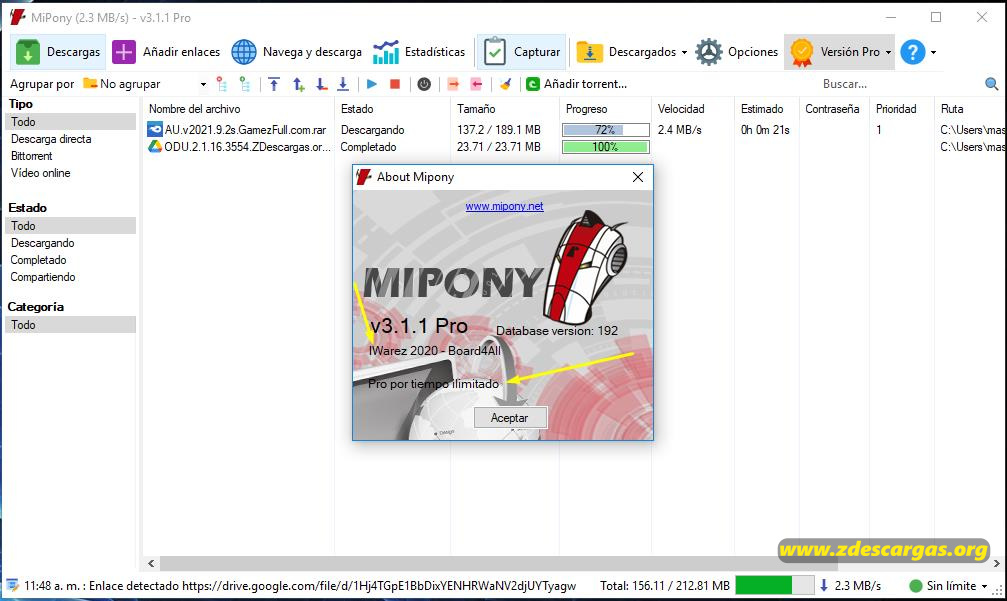The height and width of the screenshot is (601, 1007).
Task: Sort by Contraseña column header
Action: tap(834, 109)
